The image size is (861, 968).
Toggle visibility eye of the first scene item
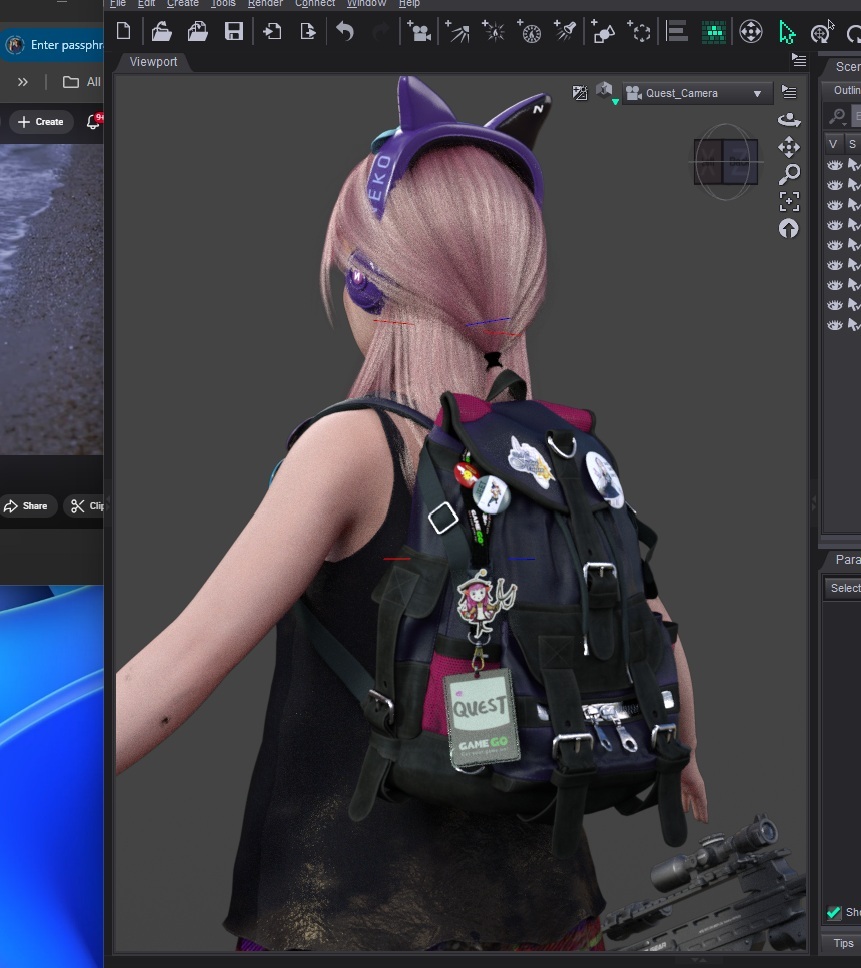[834, 165]
